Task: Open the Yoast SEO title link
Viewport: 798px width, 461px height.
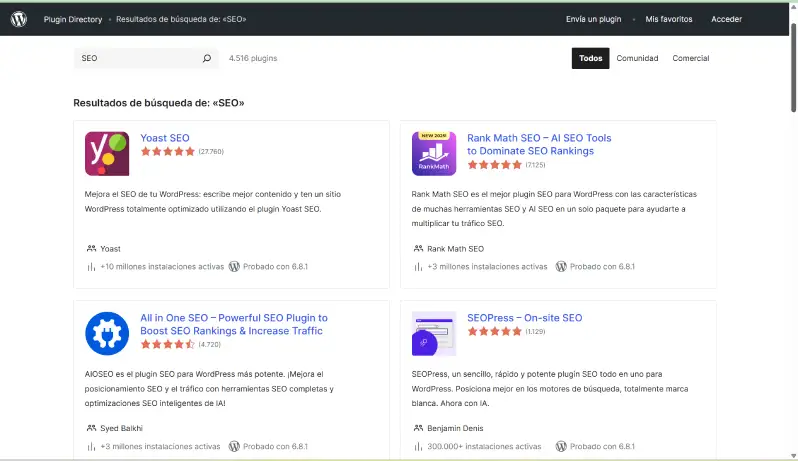Action: [x=165, y=138]
